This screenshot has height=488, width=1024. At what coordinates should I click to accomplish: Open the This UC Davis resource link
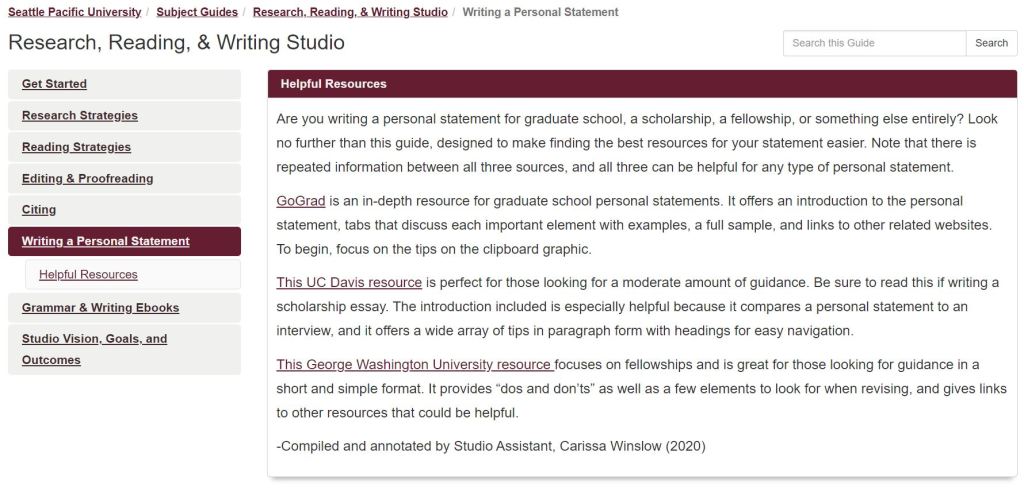(x=349, y=282)
